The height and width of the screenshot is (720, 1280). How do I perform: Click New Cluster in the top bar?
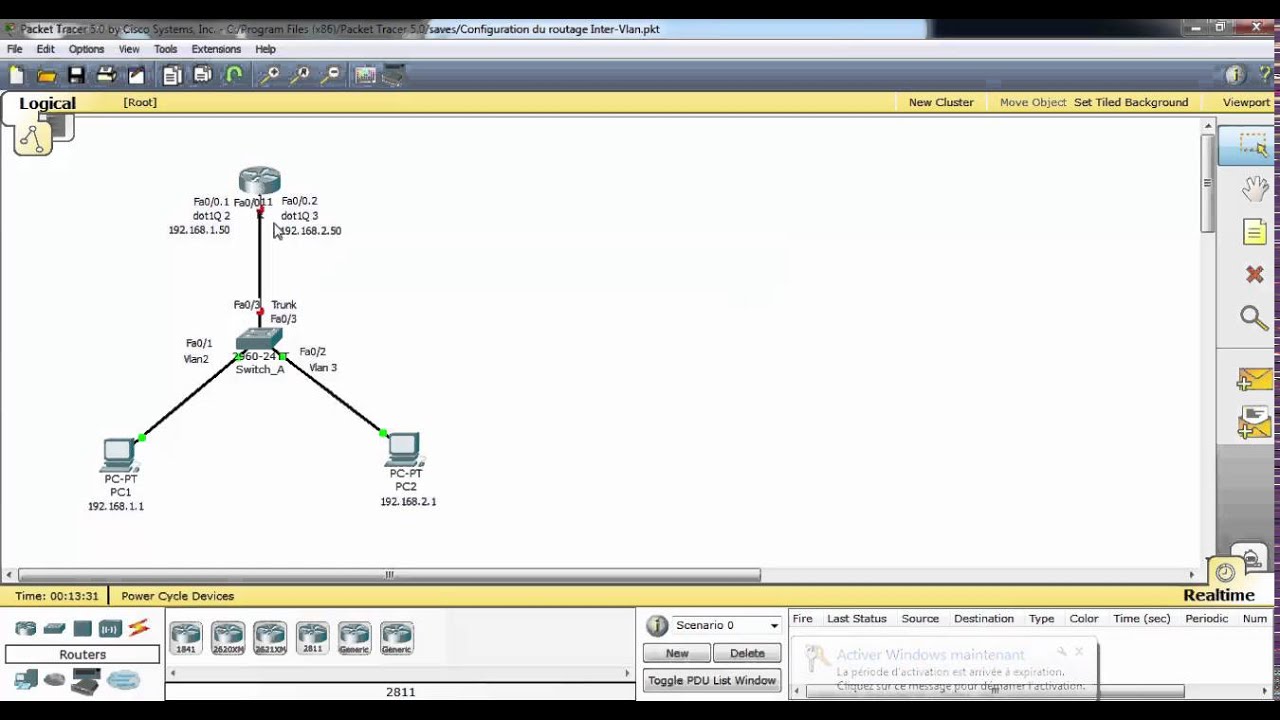[x=941, y=102]
